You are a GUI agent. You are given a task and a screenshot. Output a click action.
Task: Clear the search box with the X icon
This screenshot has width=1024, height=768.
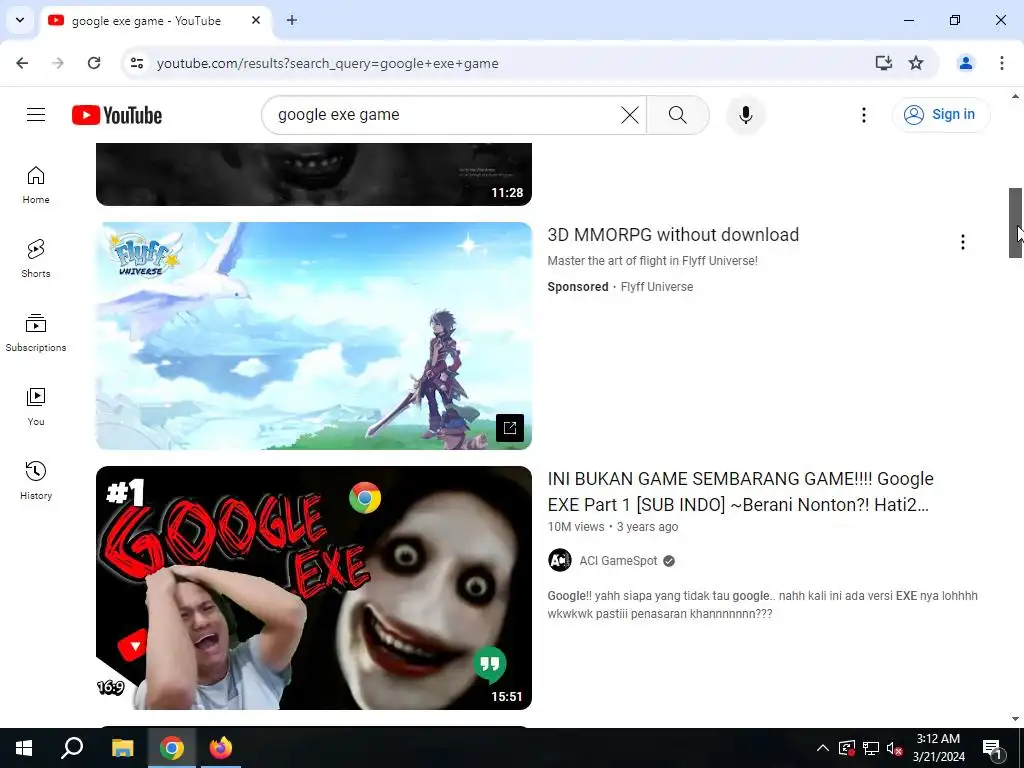point(630,115)
